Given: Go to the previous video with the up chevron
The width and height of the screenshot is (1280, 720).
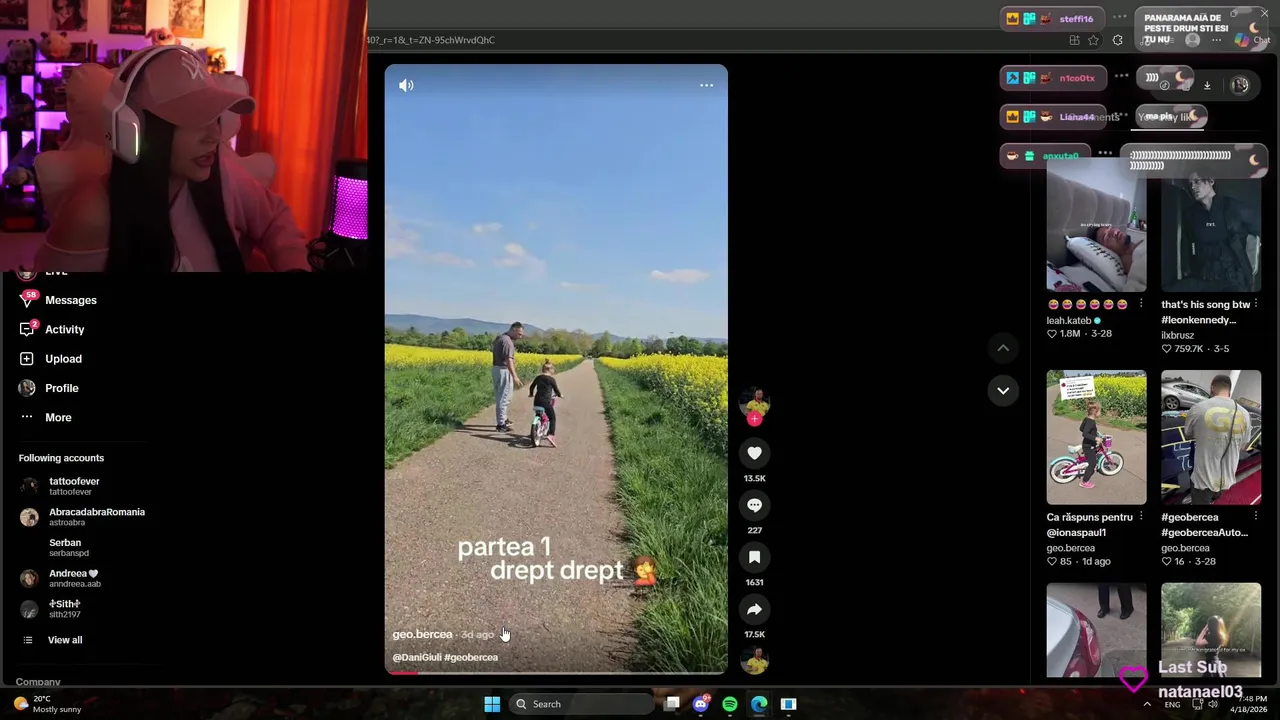Looking at the screenshot, I should [x=1003, y=348].
